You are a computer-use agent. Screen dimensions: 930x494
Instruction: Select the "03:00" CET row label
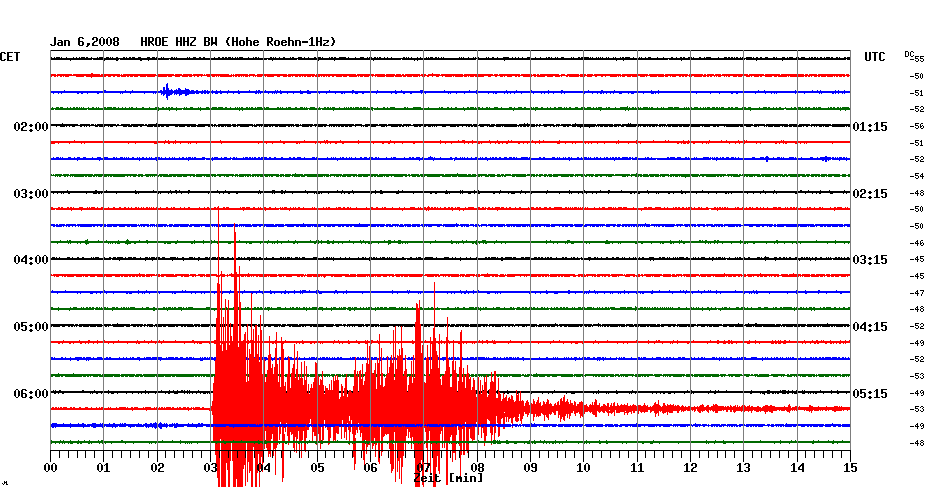click(31, 194)
